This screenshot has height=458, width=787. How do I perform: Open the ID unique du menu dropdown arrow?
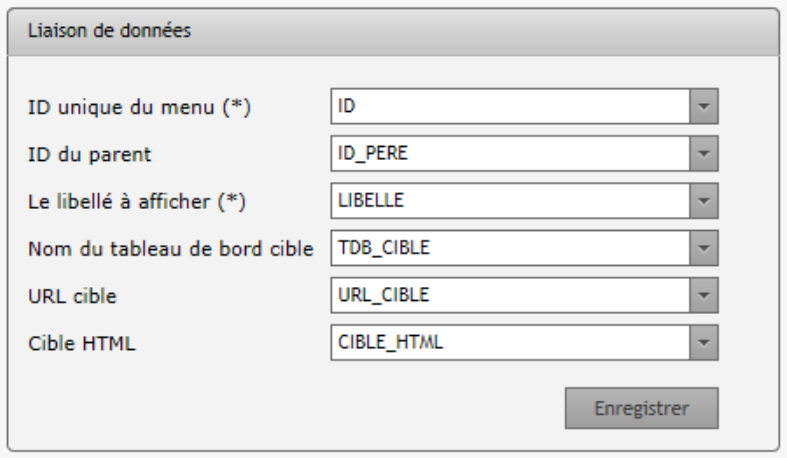click(x=704, y=106)
